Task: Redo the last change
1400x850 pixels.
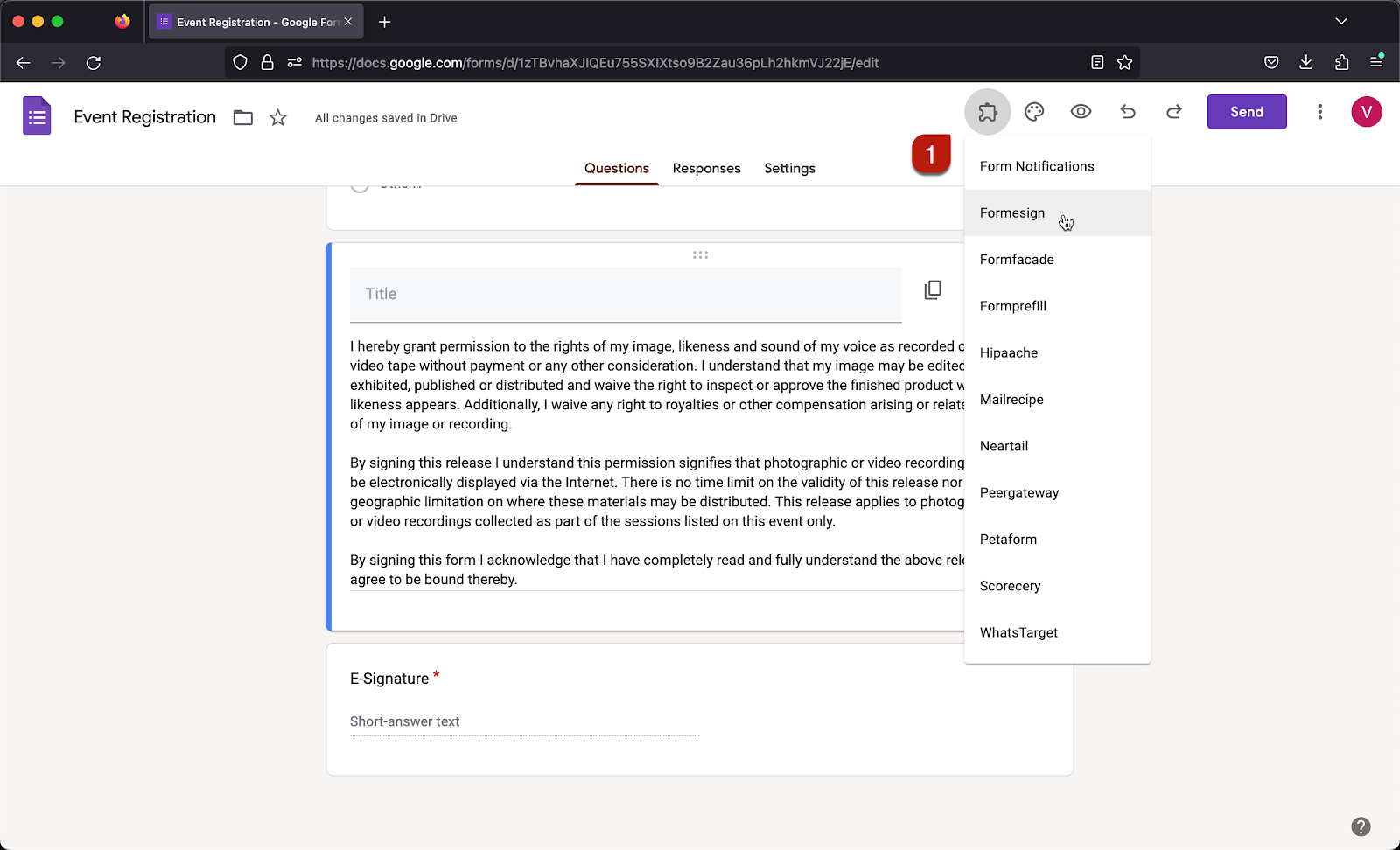Action: [1173, 111]
